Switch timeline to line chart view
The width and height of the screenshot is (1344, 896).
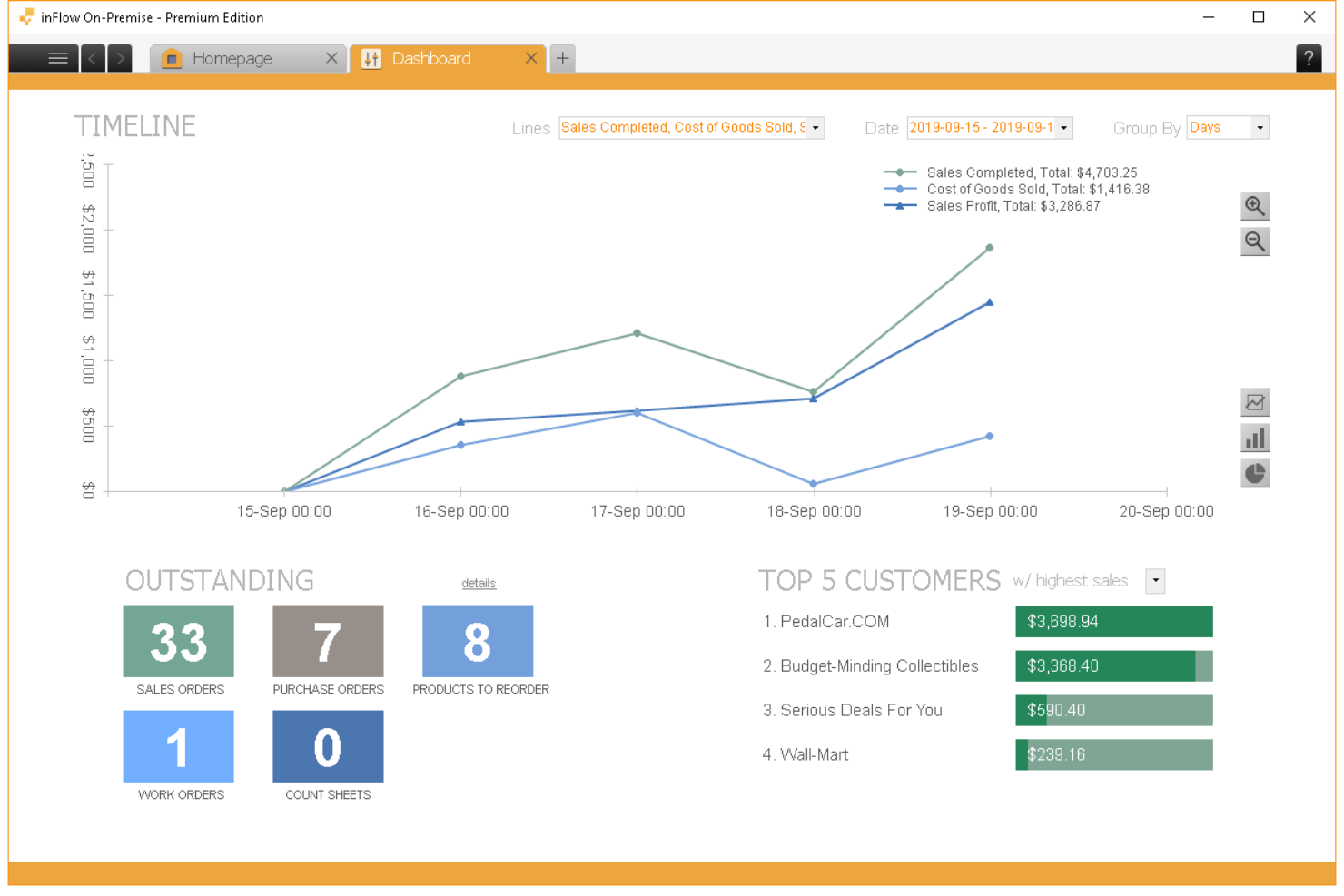click(1254, 402)
